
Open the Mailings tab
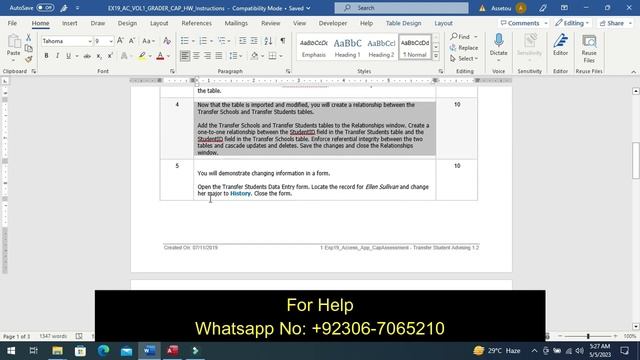click(236, 23)
